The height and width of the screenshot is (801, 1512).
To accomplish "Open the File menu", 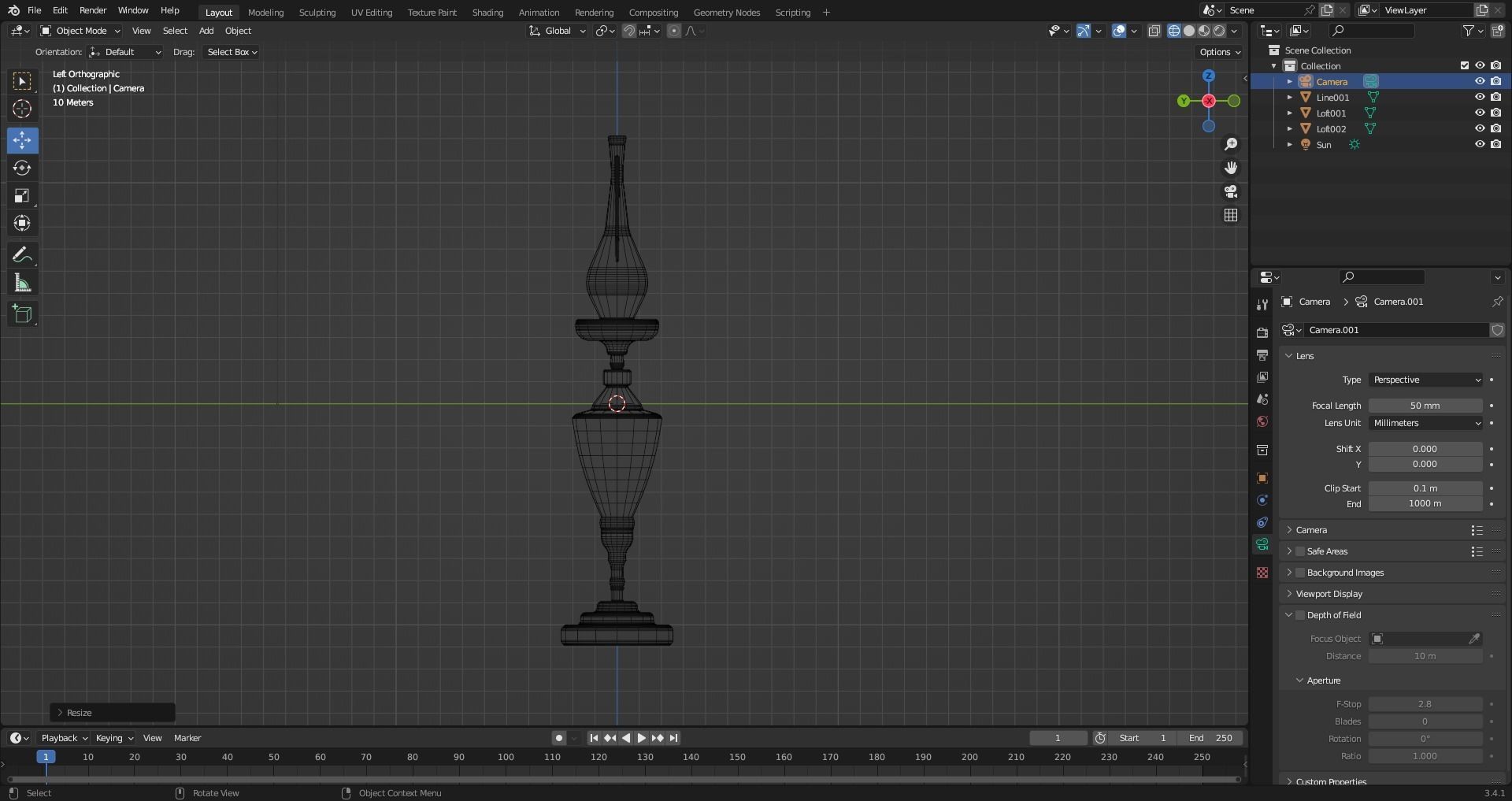I will pyautogui.click(x=34, y=10).
